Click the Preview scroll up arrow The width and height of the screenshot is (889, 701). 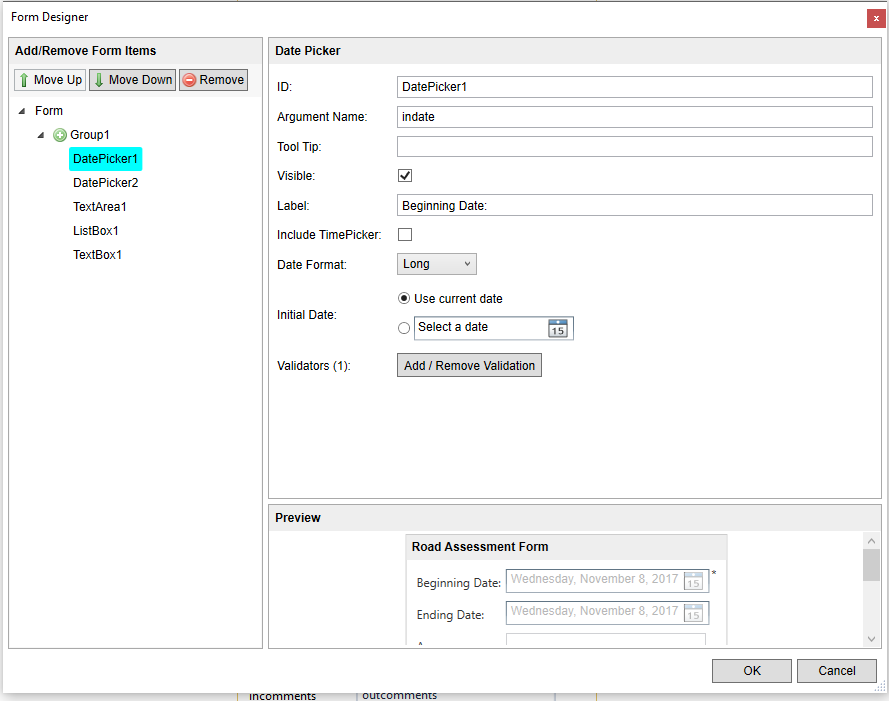click(x=871, y=540)
